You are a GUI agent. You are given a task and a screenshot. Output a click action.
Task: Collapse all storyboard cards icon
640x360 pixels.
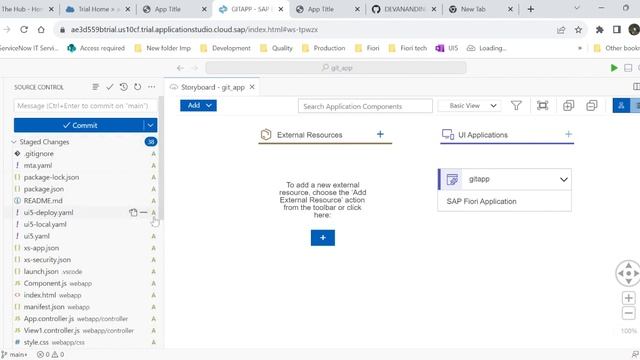tap(591, 106)
